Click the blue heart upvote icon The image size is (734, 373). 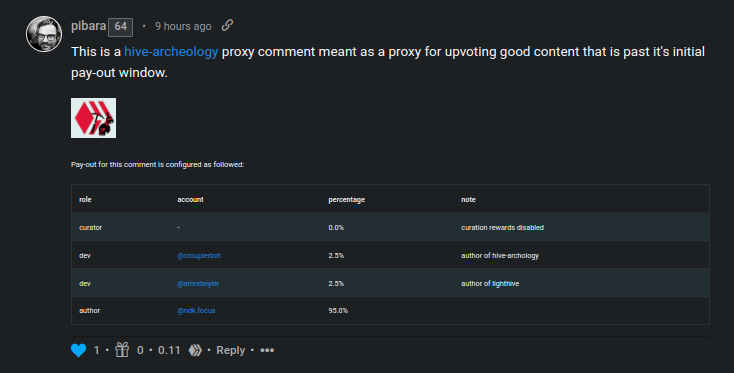point(79,350)
